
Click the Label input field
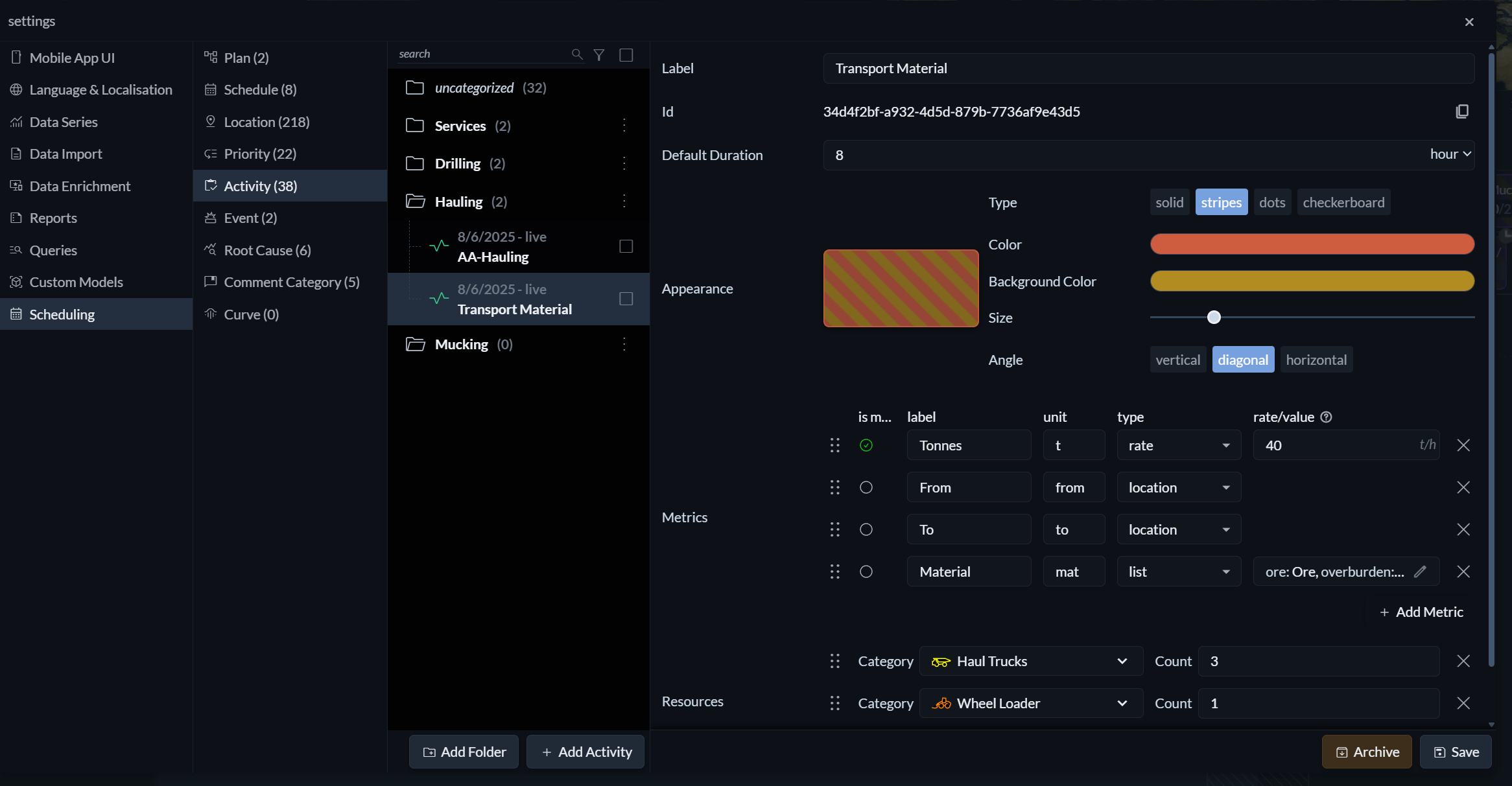pos(1148,68)
